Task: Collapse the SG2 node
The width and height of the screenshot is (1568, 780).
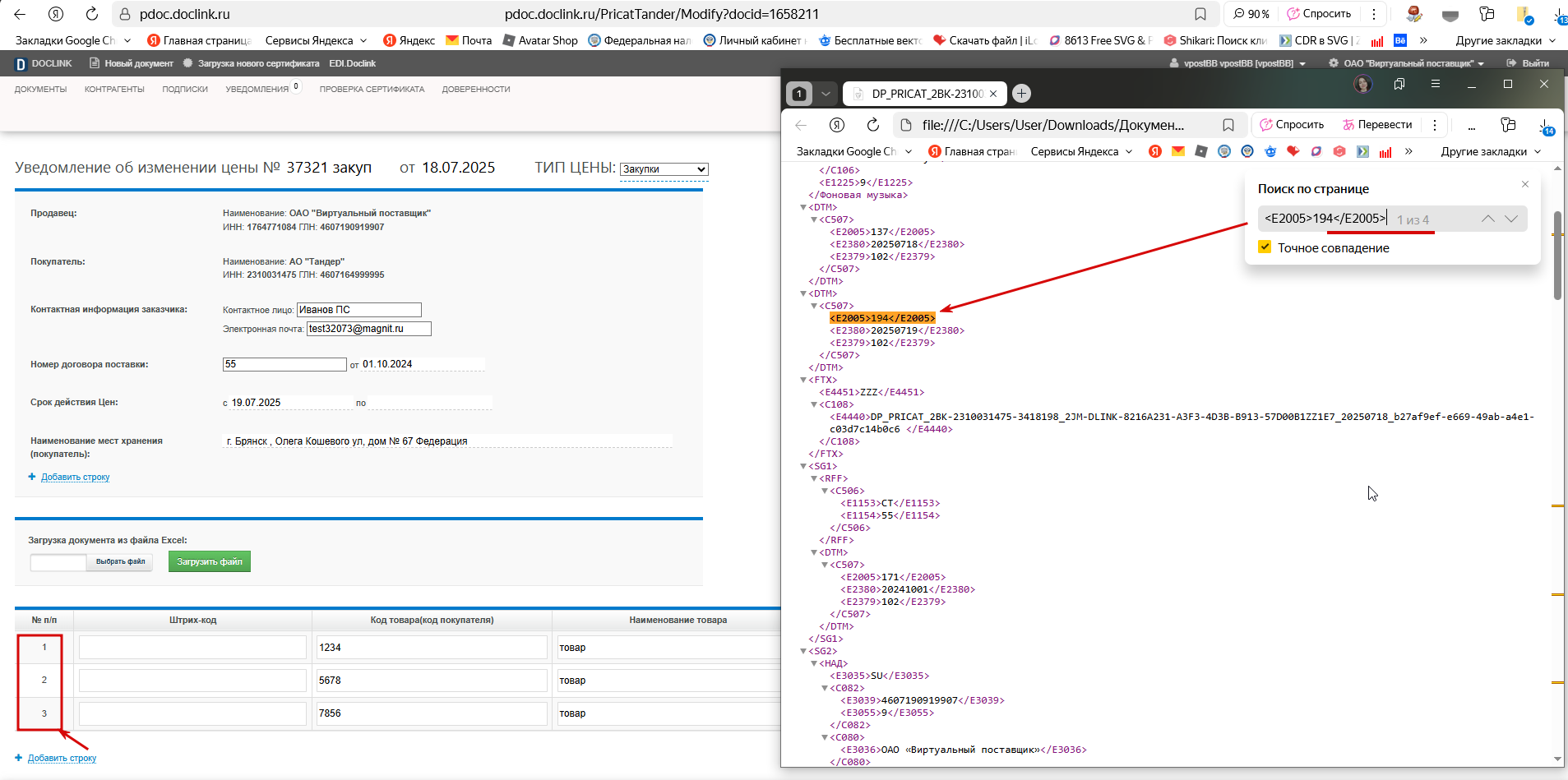Action: pyautogui.click(x=803, y=651)
